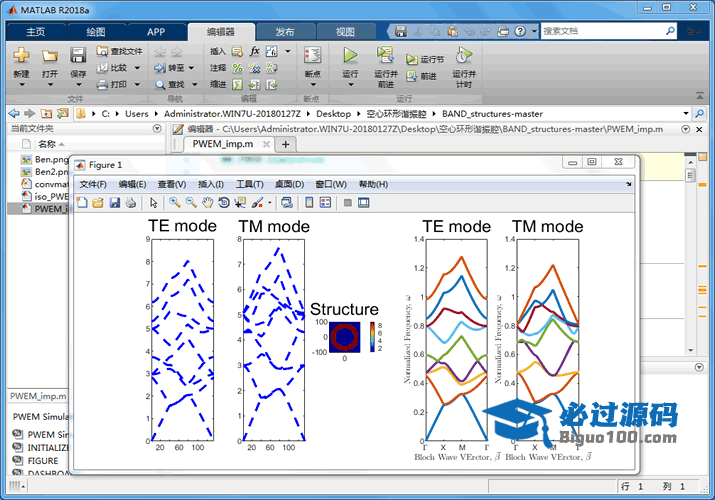
Task: Switch to the 主页 ribbon tab
Action: click(36, 32)
